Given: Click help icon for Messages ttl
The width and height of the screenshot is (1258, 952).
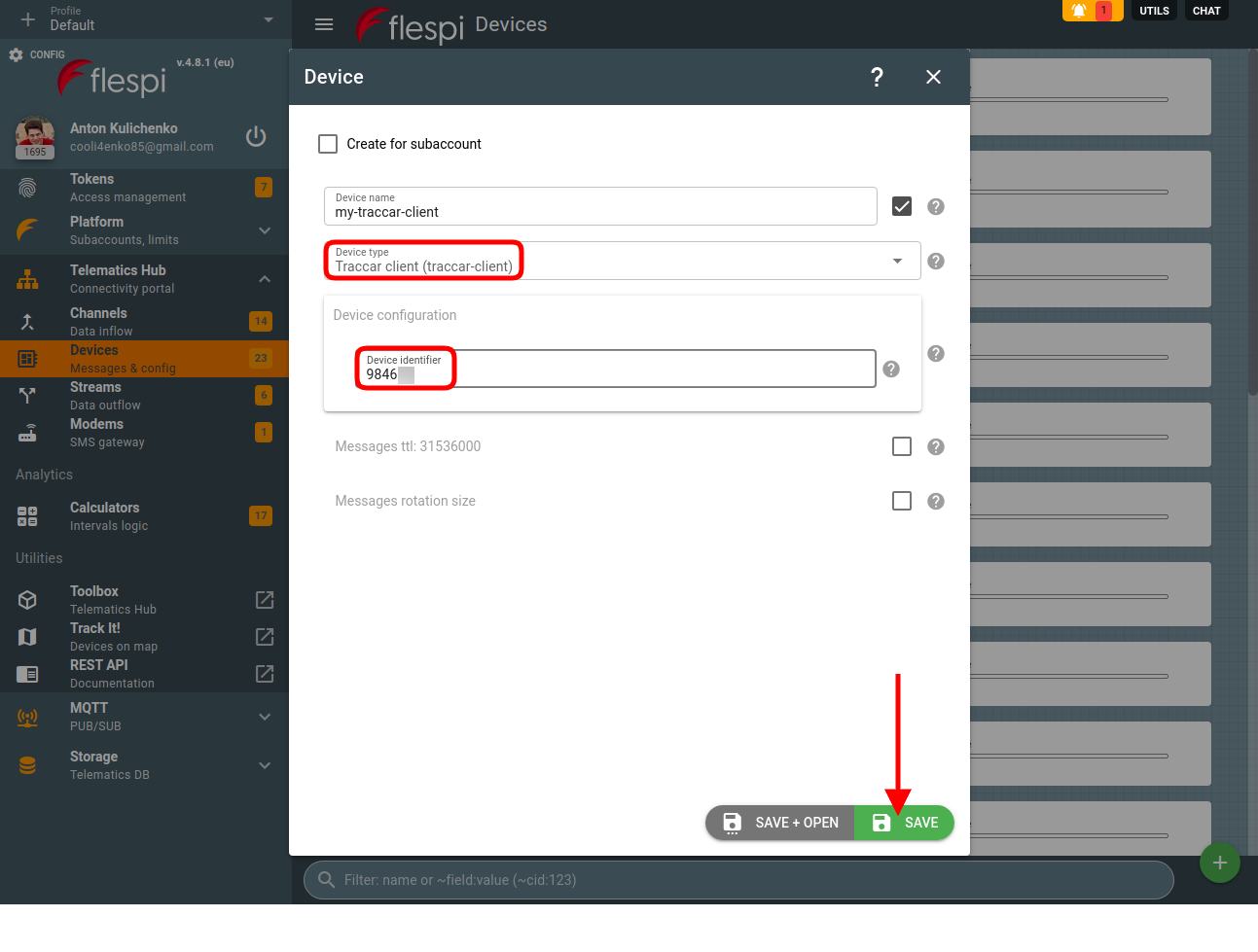Looking at the screenshot, I should click(936, 446).
